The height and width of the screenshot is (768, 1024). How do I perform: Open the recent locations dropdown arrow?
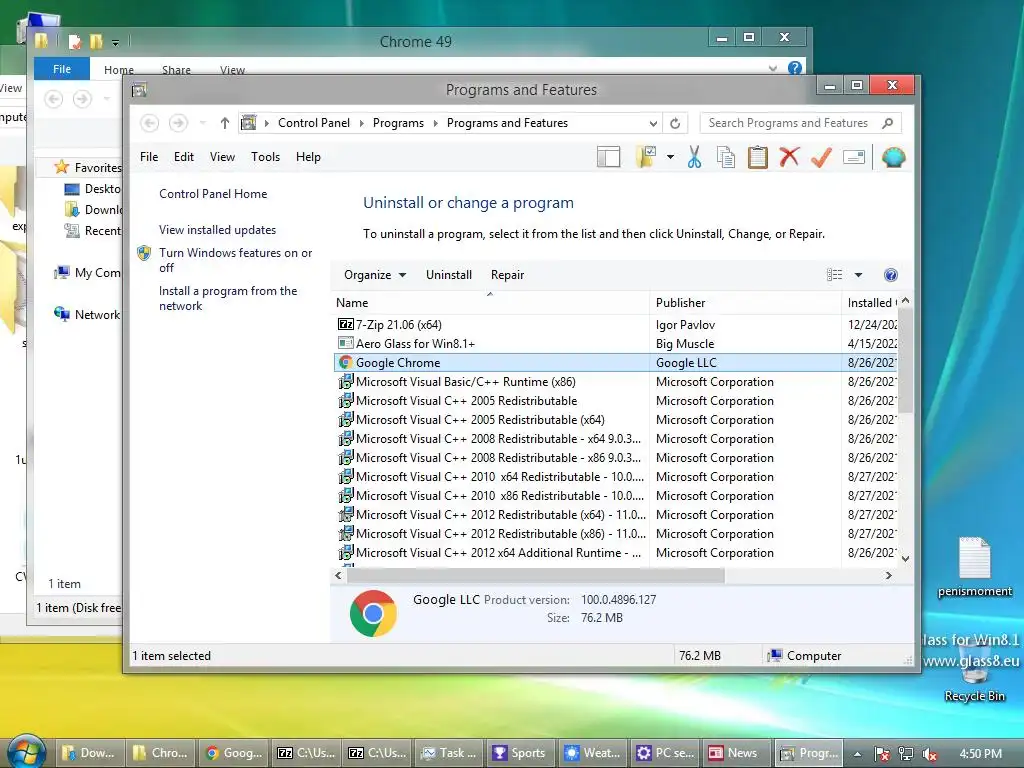[203, 123]
